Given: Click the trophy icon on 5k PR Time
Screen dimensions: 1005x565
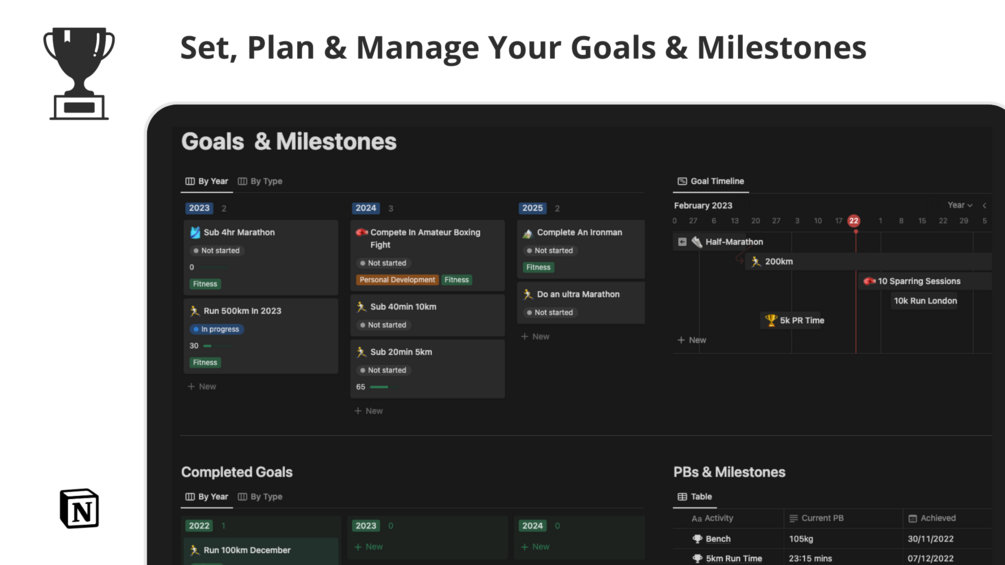Looking at the screenshot, I should tap(770, 320).
